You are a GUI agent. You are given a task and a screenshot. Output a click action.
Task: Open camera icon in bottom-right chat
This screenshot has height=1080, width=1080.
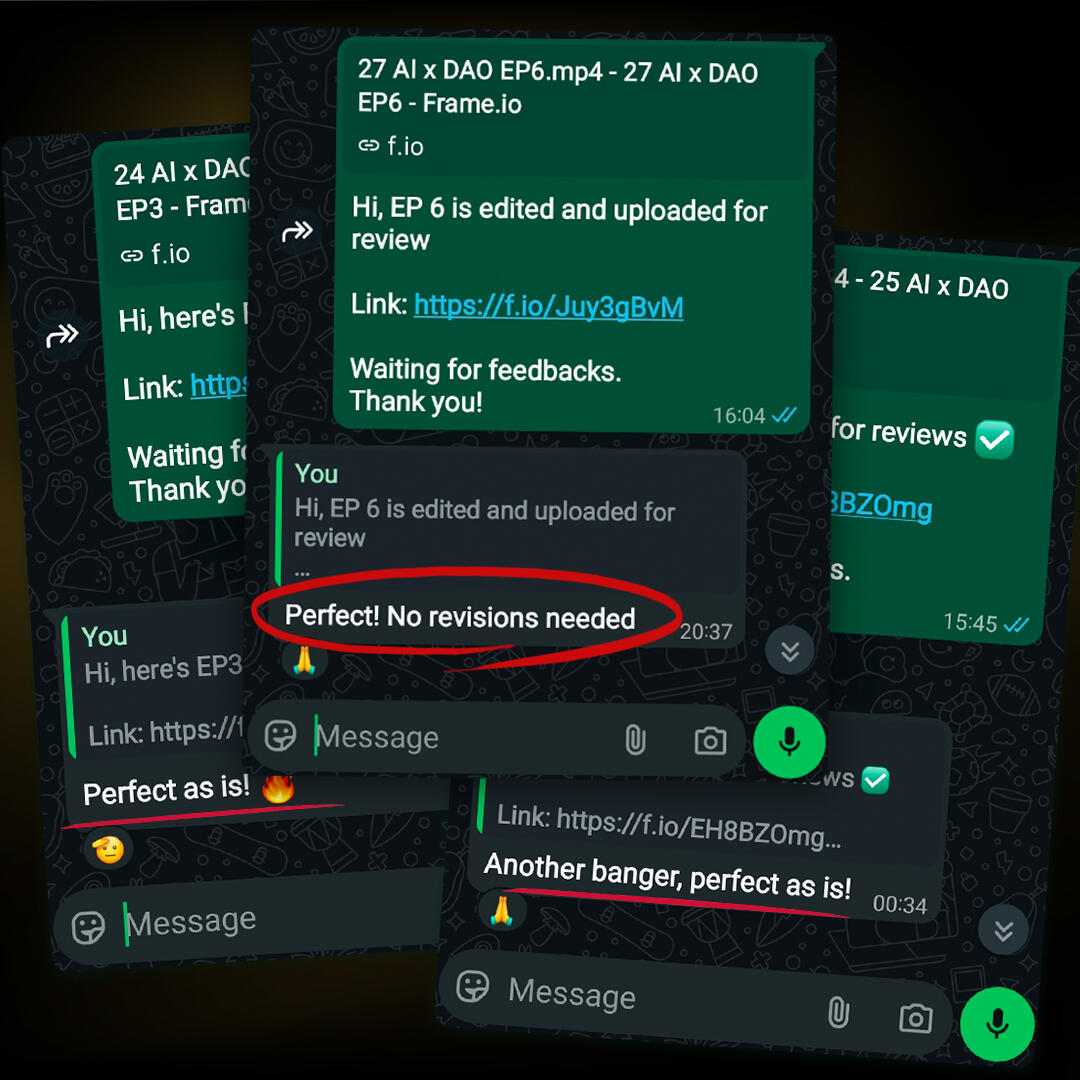(x=915, y=1018)
